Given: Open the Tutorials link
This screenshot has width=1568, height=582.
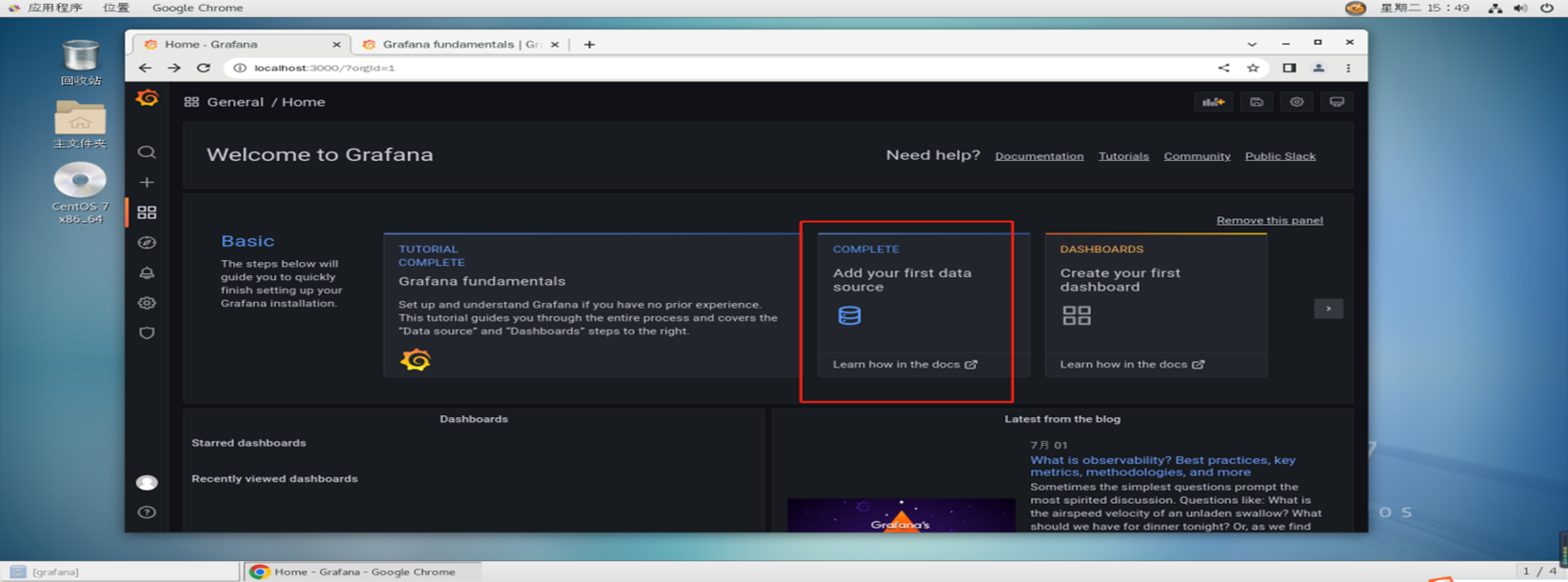Looking at the screenshot, I should [1123, 156].
